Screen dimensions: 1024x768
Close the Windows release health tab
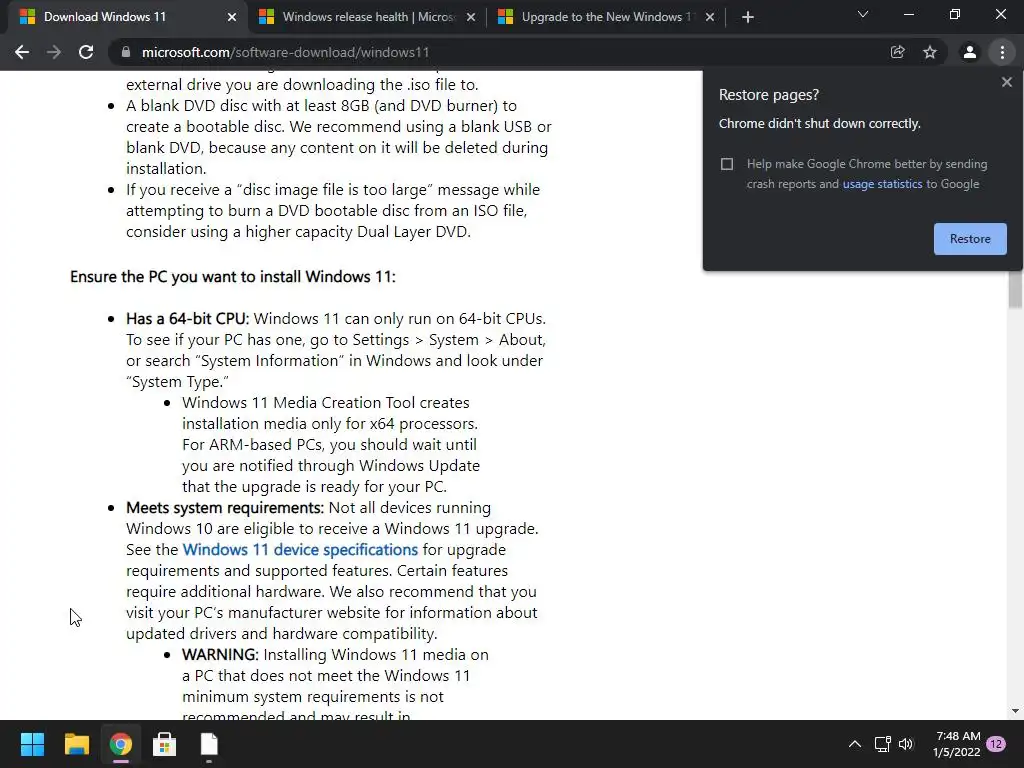pos(471,17)
